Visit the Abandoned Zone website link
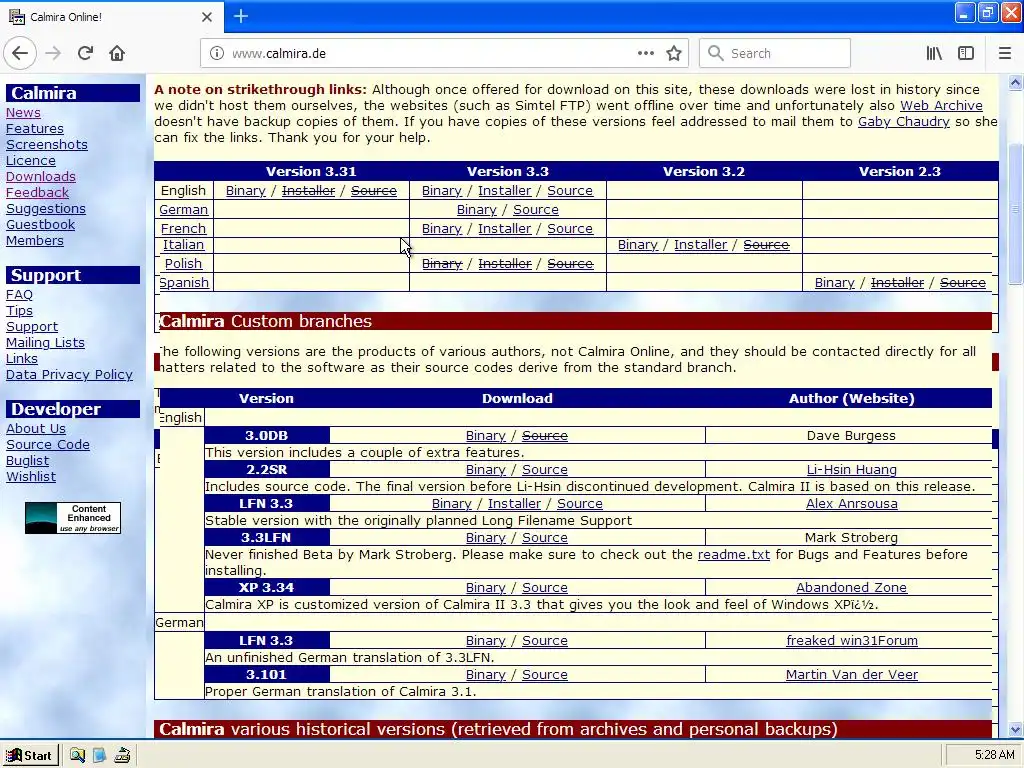Image resolution: width=1024 pixels, height=768 pixels. (851, 588)
